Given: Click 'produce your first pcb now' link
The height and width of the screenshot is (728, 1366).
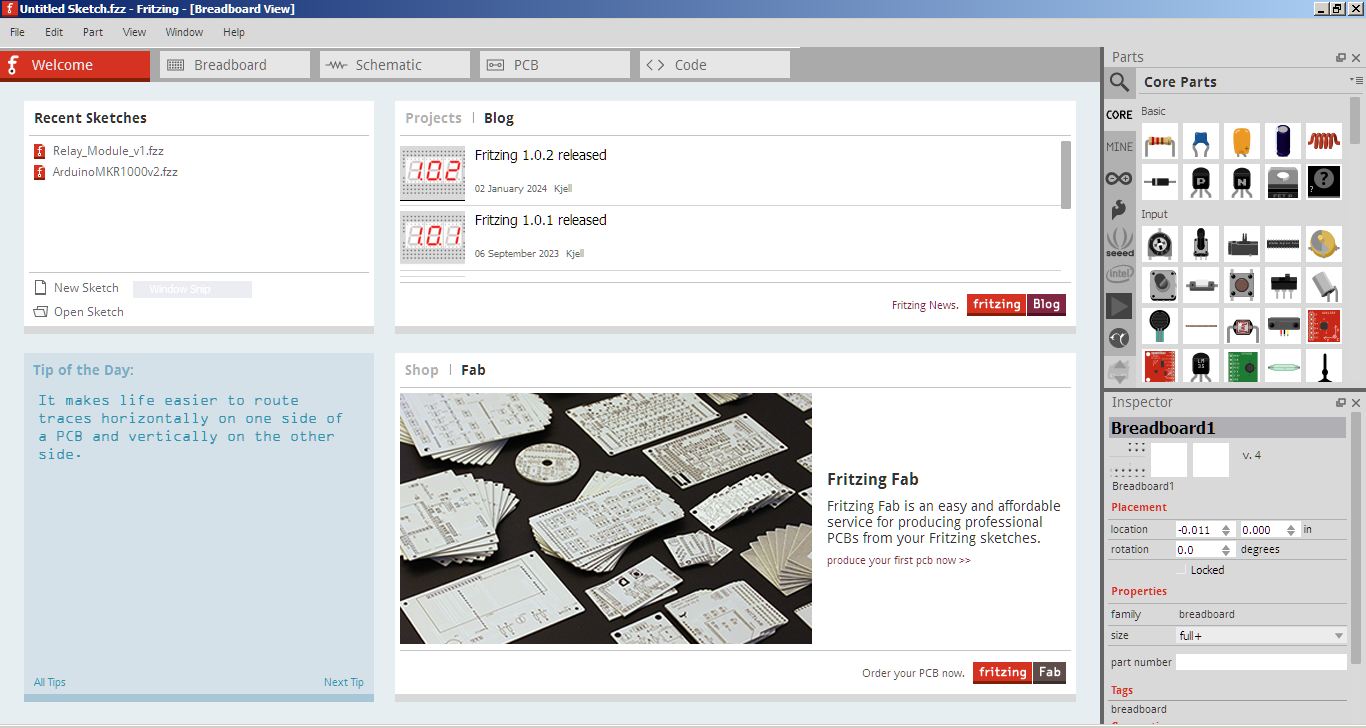Looking at the screenshot, I should [898, 560].
